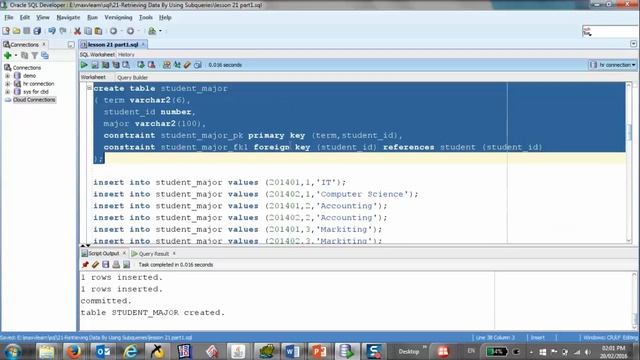The width and height of the screenshot is (640, 360).
Task: Click the Commit icon in worksheet toolbar
Action: (141, 65)
